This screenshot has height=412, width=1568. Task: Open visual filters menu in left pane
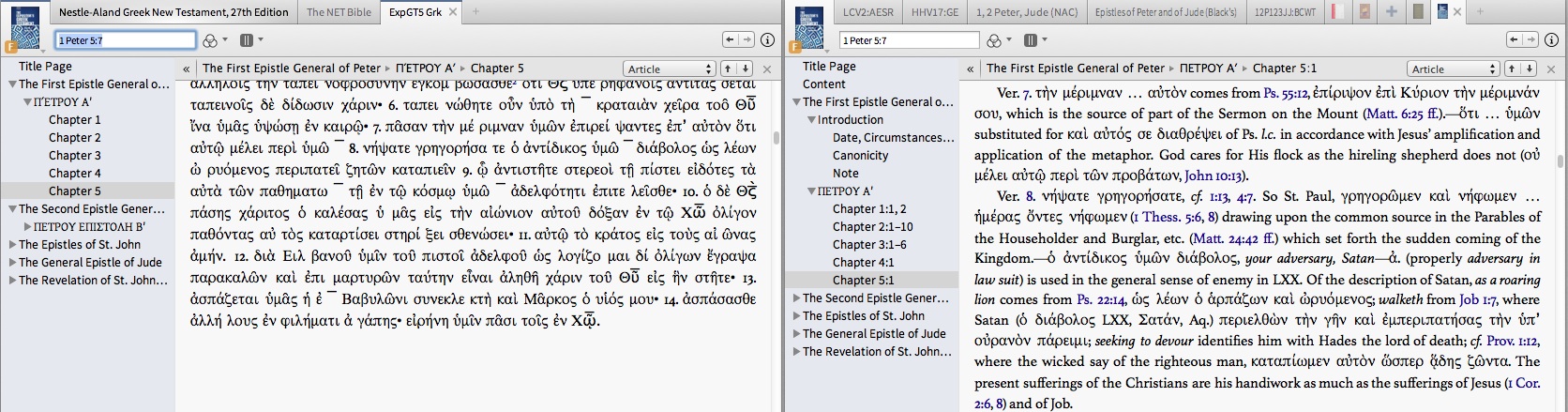[x=213, y=40]
